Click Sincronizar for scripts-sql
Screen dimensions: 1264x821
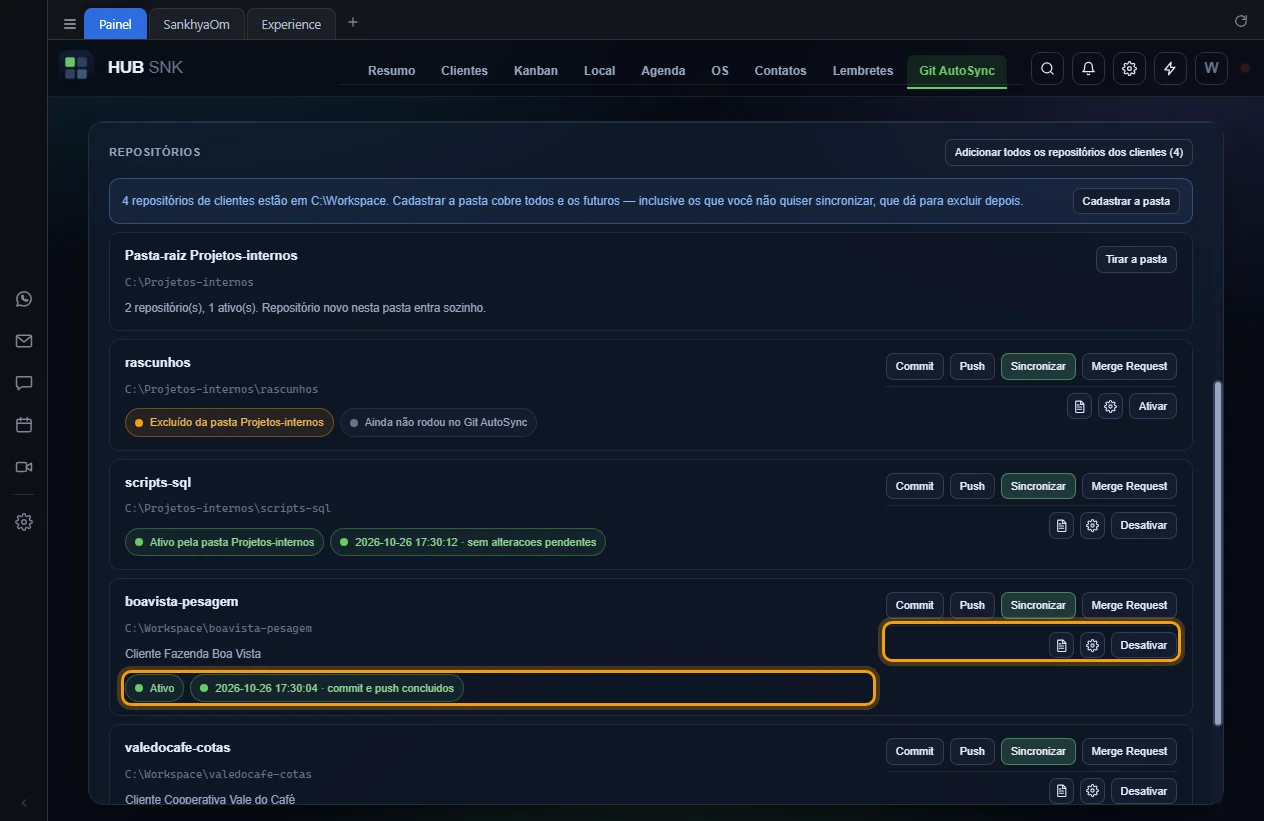point(1038,486)
